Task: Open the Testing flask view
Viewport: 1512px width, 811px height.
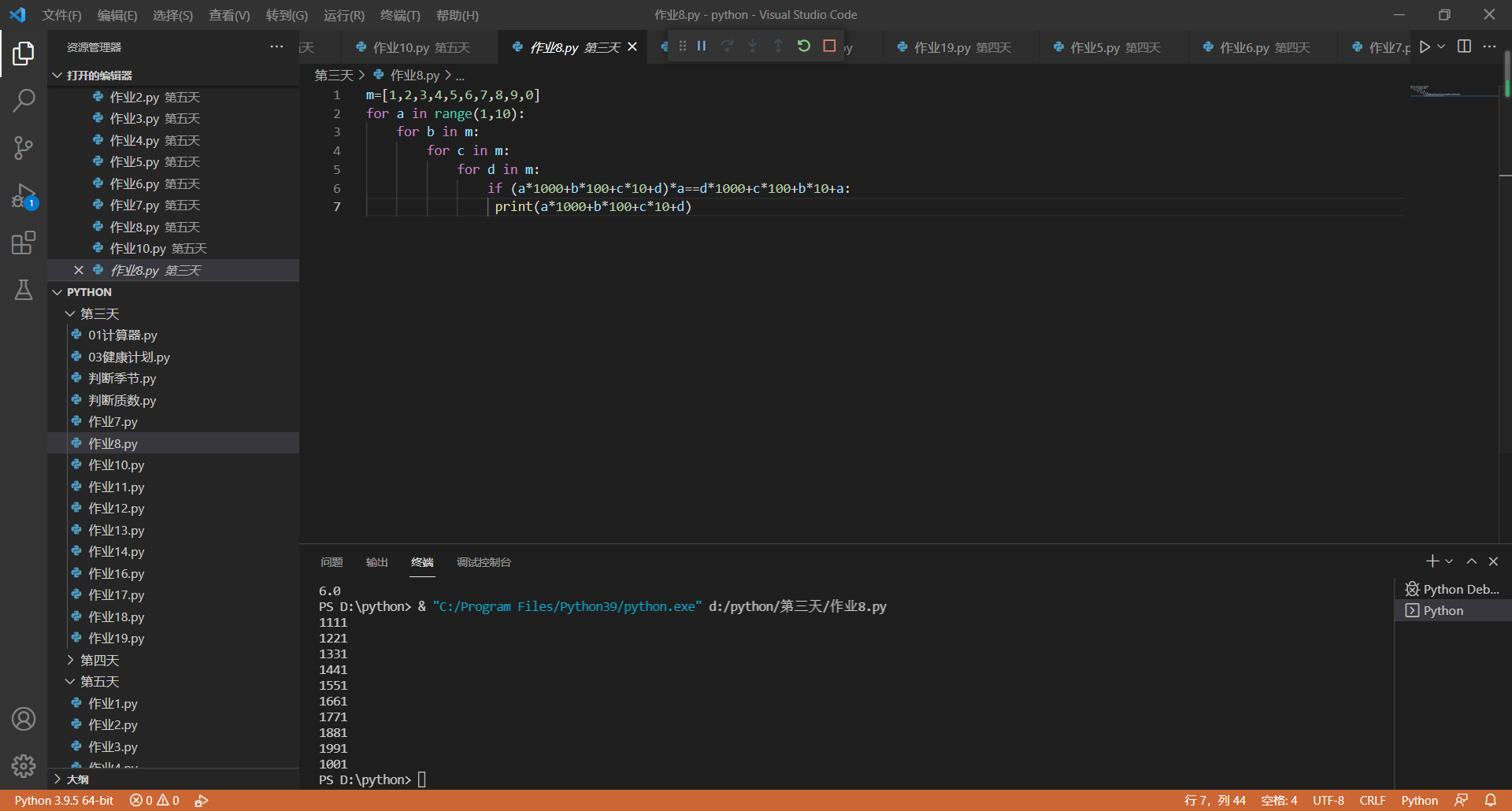Action: pyautogui.click(x=24, y=290)
